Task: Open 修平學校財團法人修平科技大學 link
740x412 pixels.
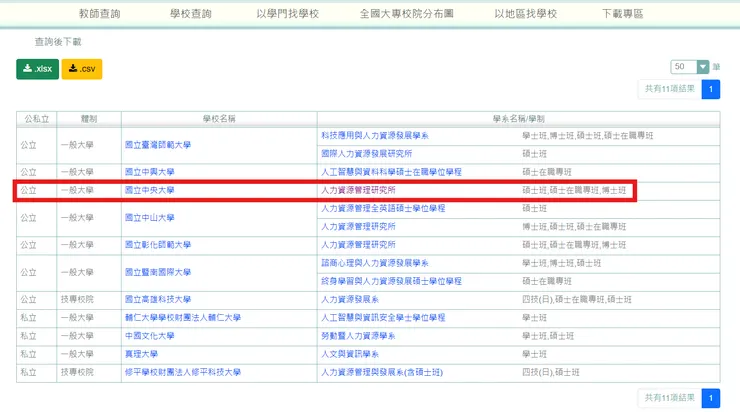Action: point(183,372)
